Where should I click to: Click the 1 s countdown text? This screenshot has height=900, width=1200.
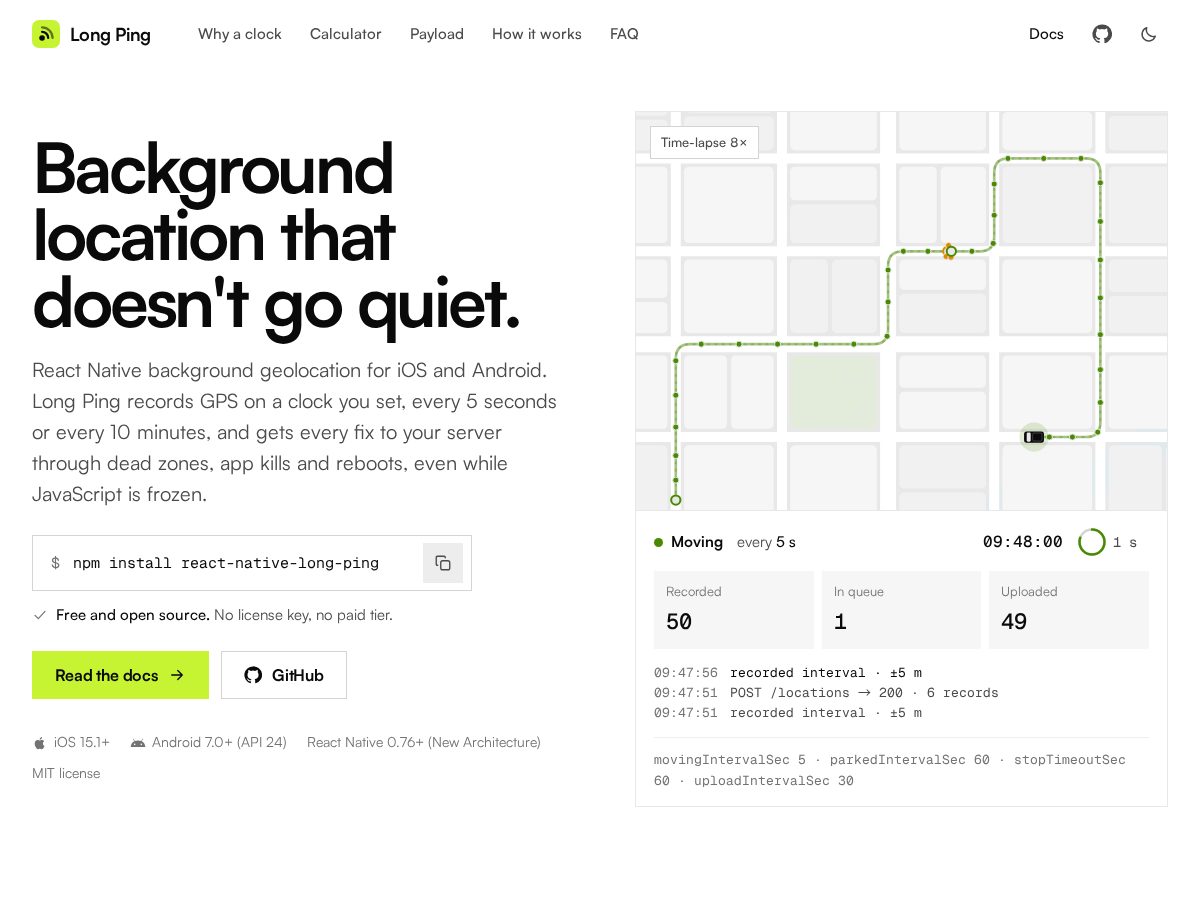(1125, 542)
